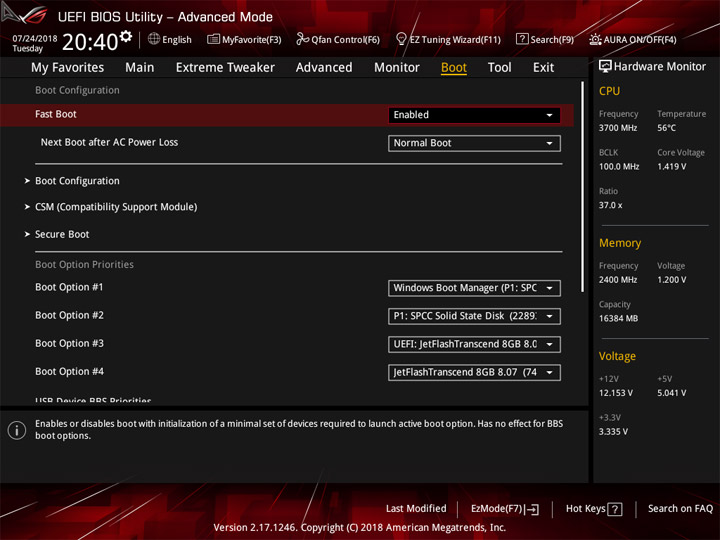Select the Fast Boot row label
720x540 pixels.
(x=56, y=114)
